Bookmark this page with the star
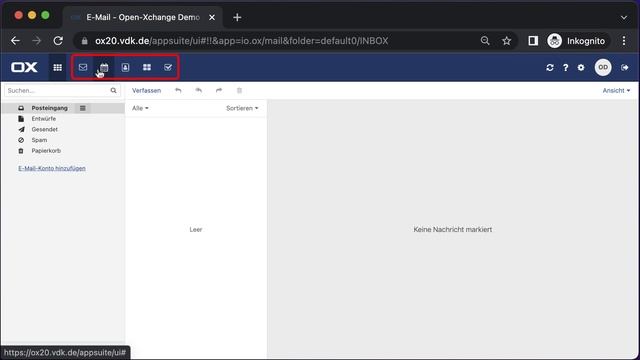 507,41
